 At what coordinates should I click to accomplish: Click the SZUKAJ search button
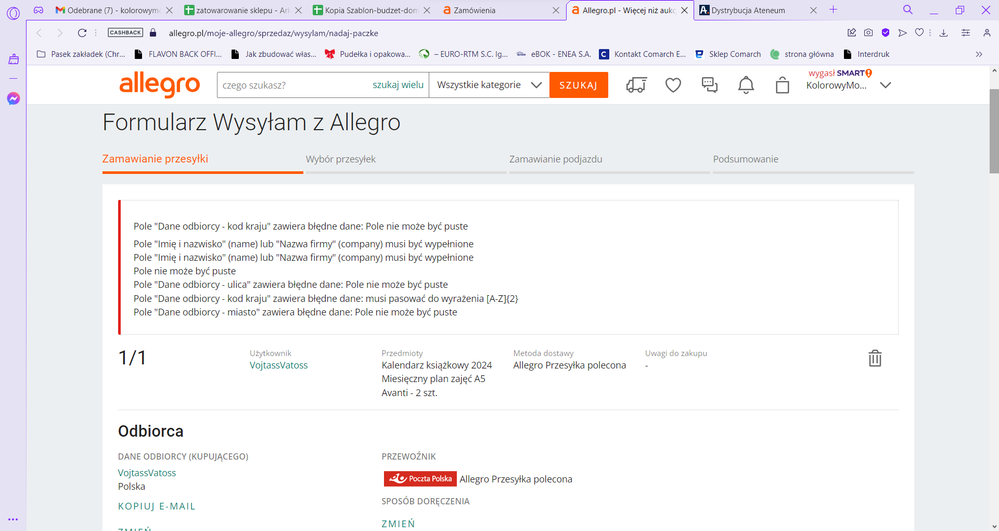(579, 85)
